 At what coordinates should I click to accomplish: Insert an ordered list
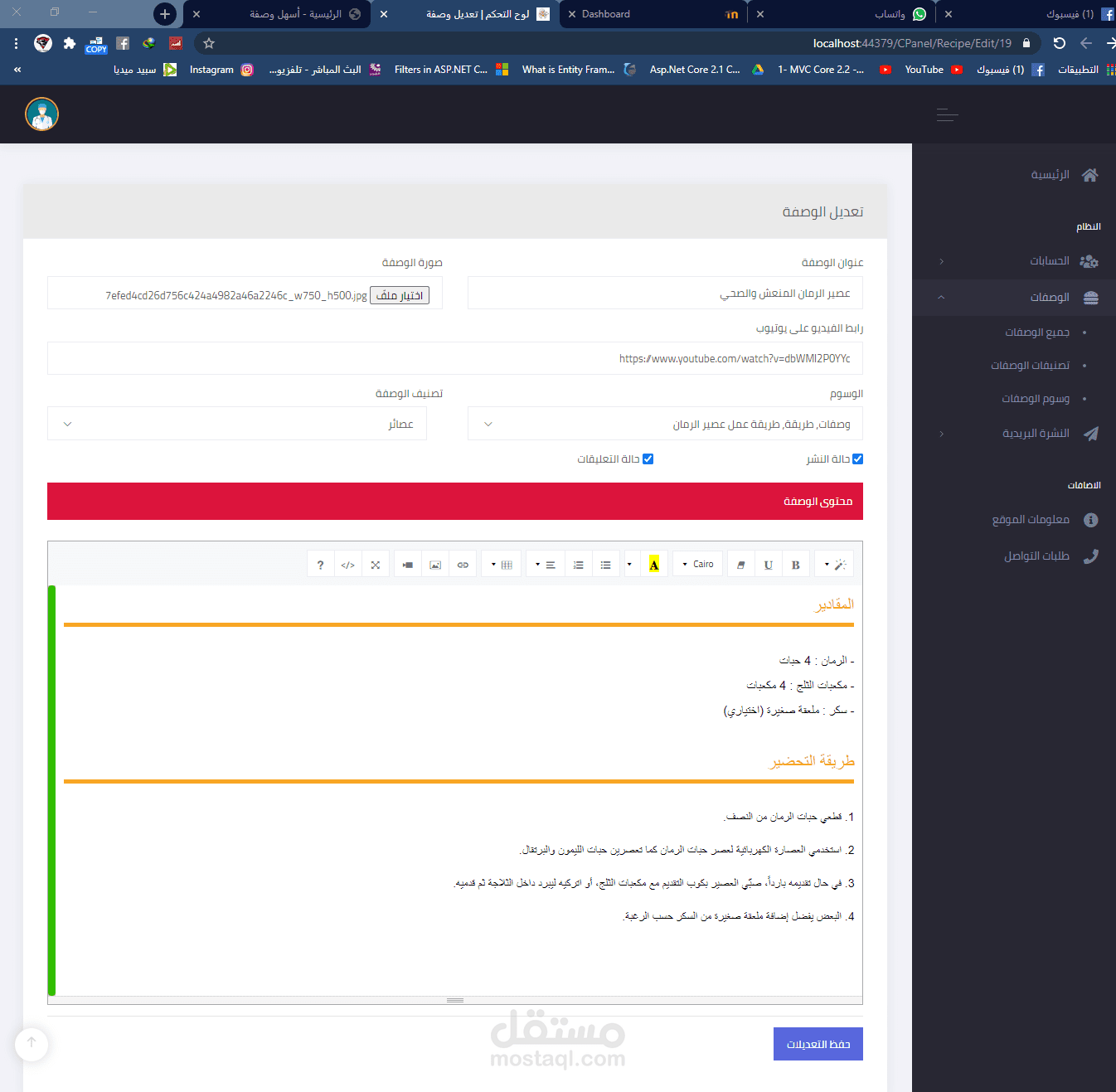[x=578, y=565]
